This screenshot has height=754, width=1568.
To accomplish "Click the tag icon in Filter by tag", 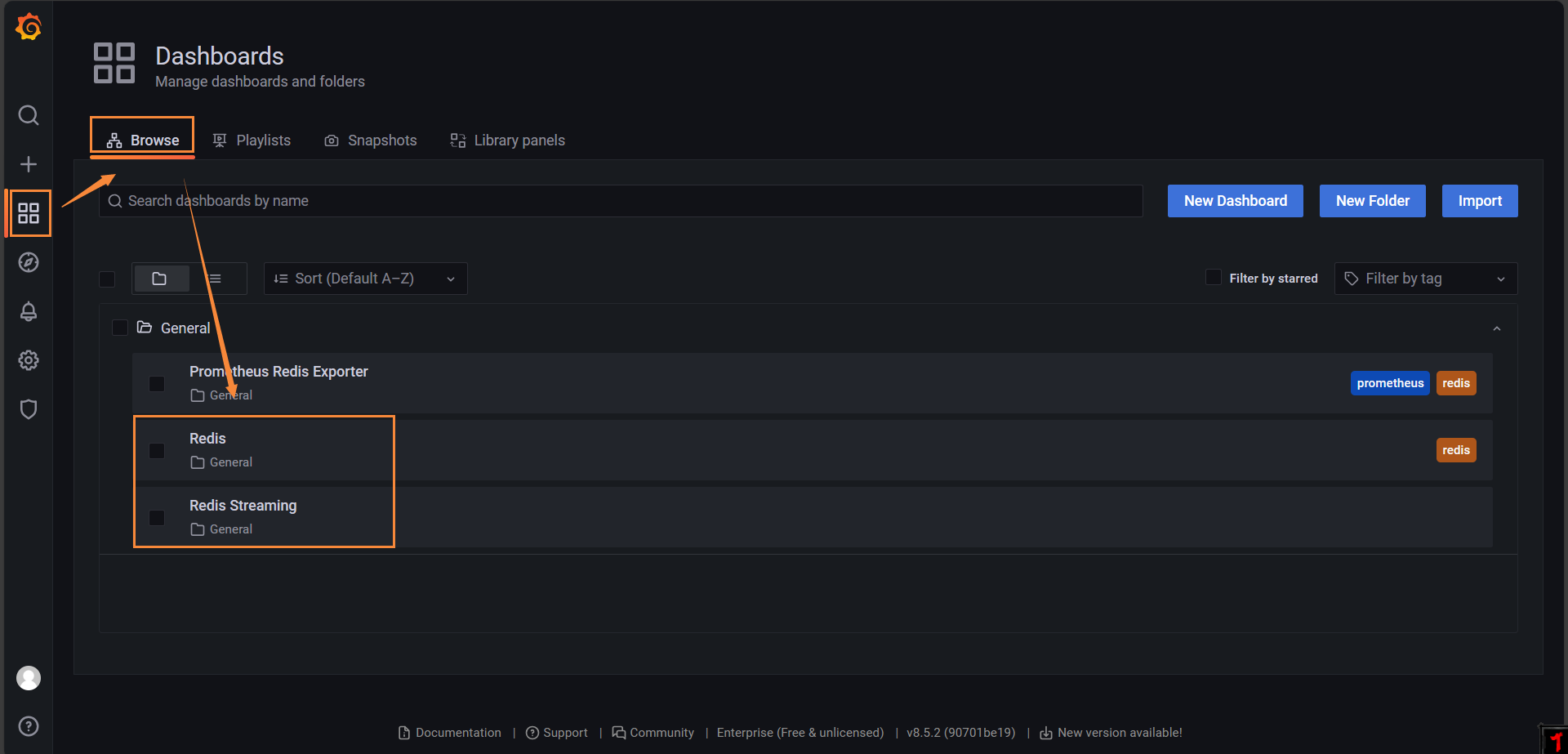I will pos(1352,279).
